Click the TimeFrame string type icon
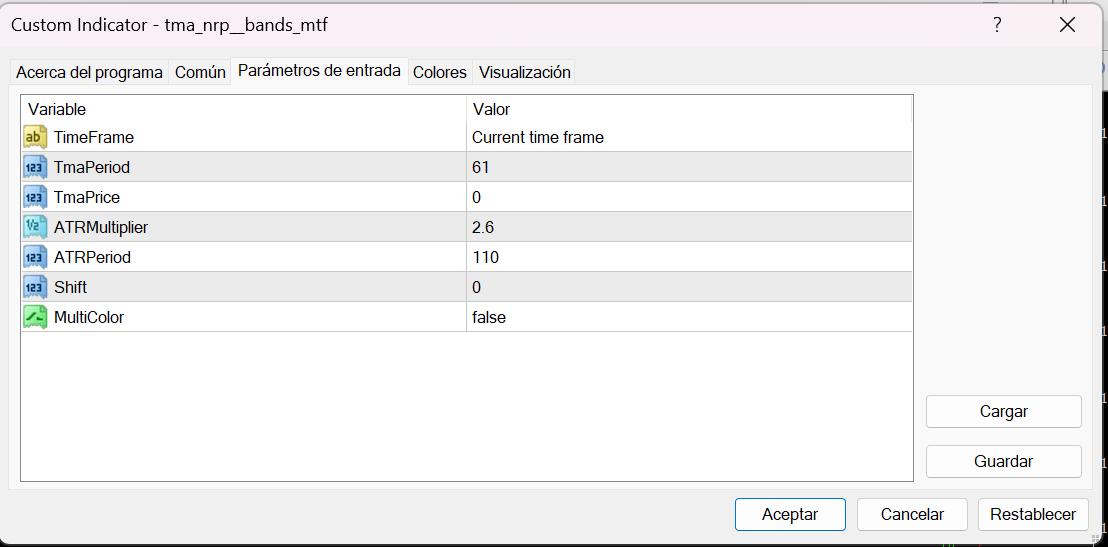Screen dimensions: 1108x547 [x=35, y=137]
